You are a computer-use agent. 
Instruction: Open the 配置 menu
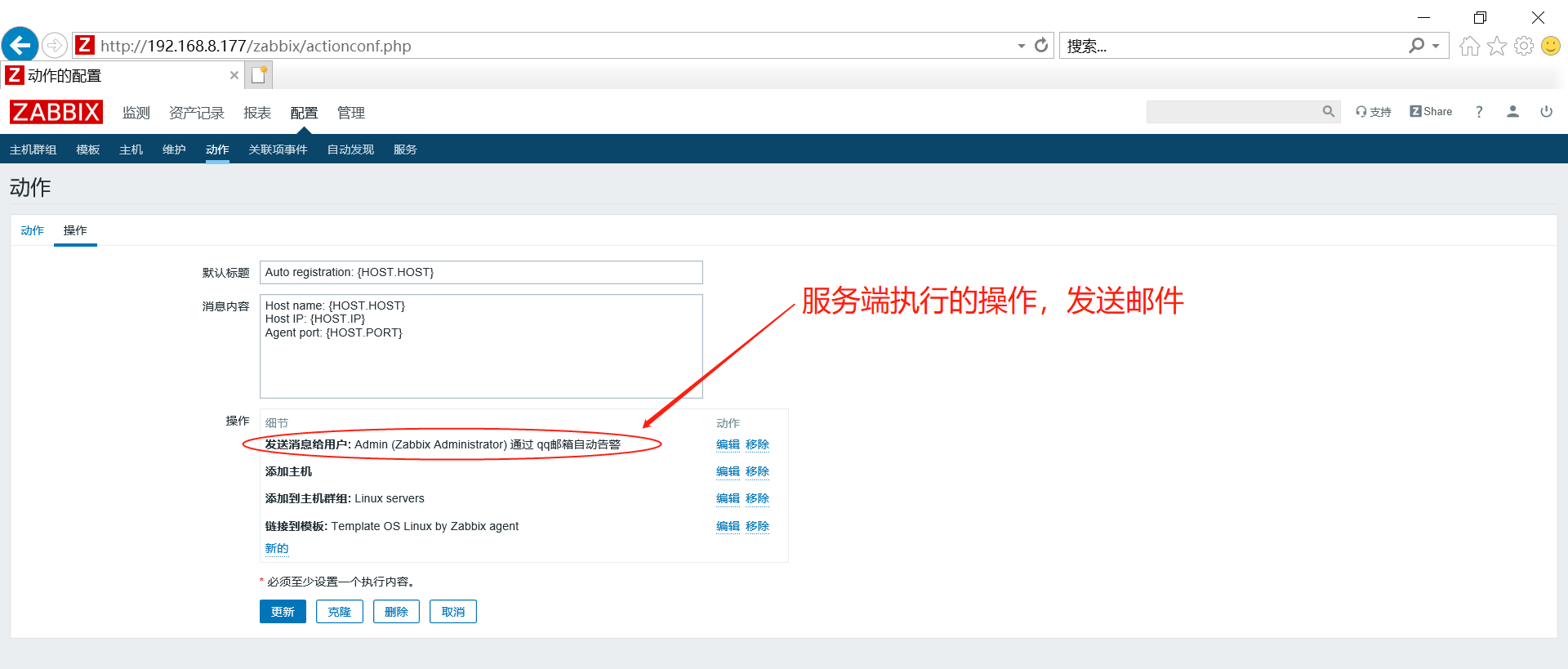304,113
